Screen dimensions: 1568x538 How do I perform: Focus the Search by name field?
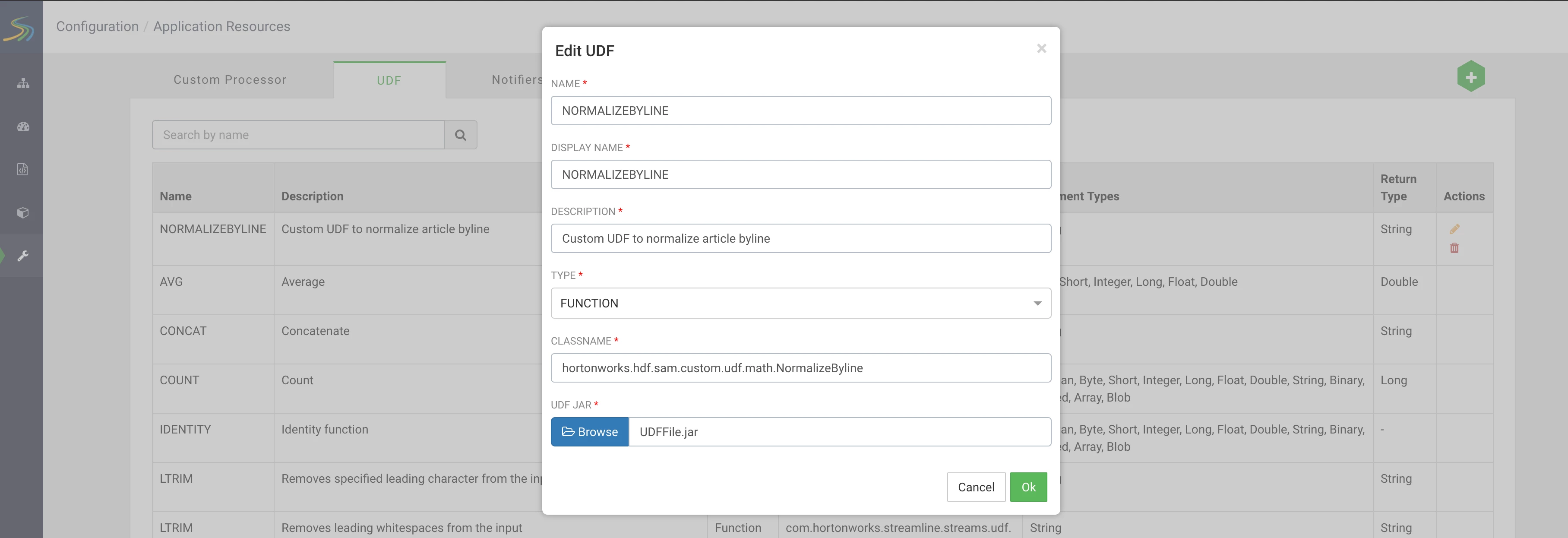(298, 135)
